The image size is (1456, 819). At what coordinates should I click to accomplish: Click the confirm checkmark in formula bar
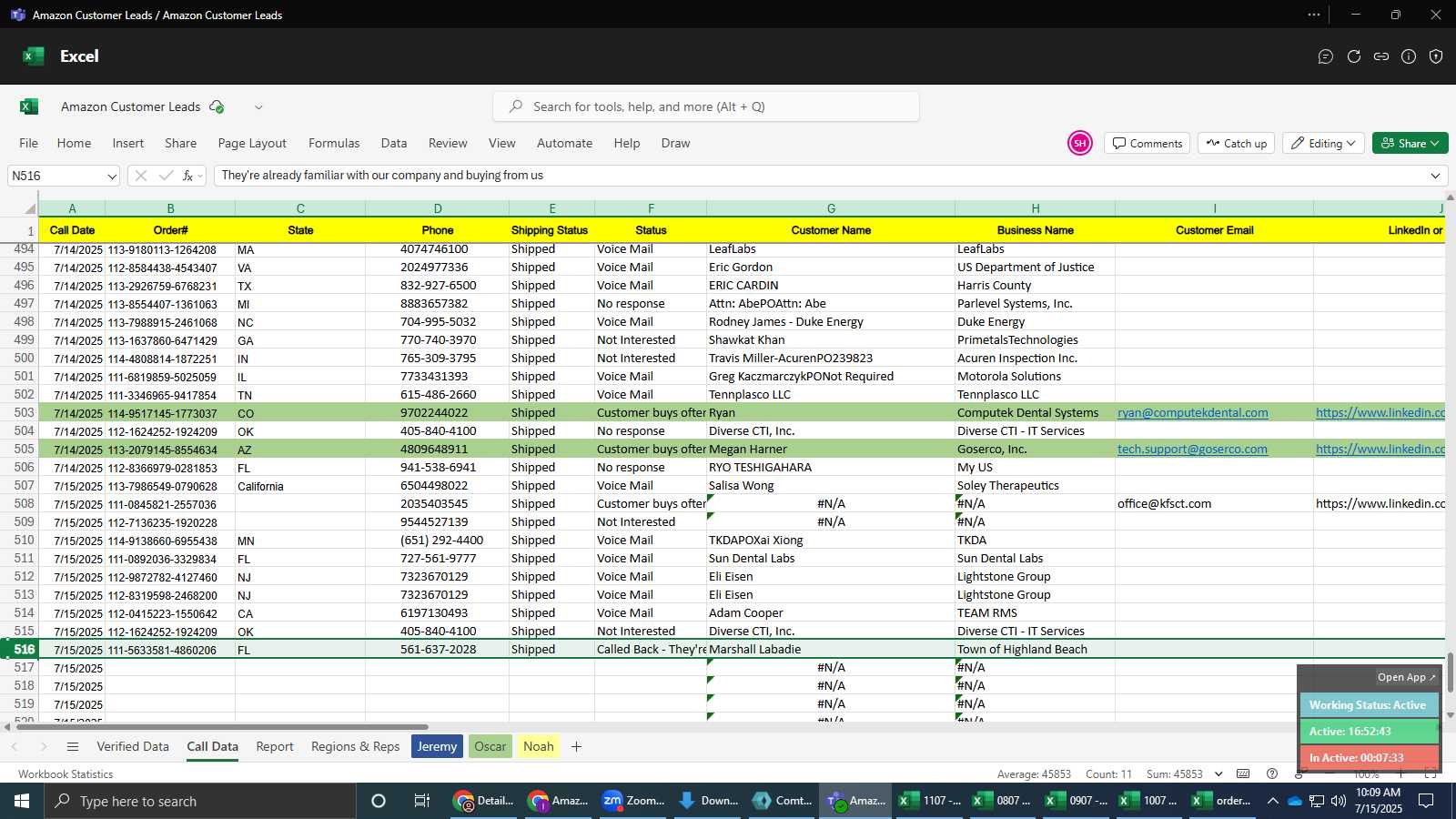tap(166, 176)
